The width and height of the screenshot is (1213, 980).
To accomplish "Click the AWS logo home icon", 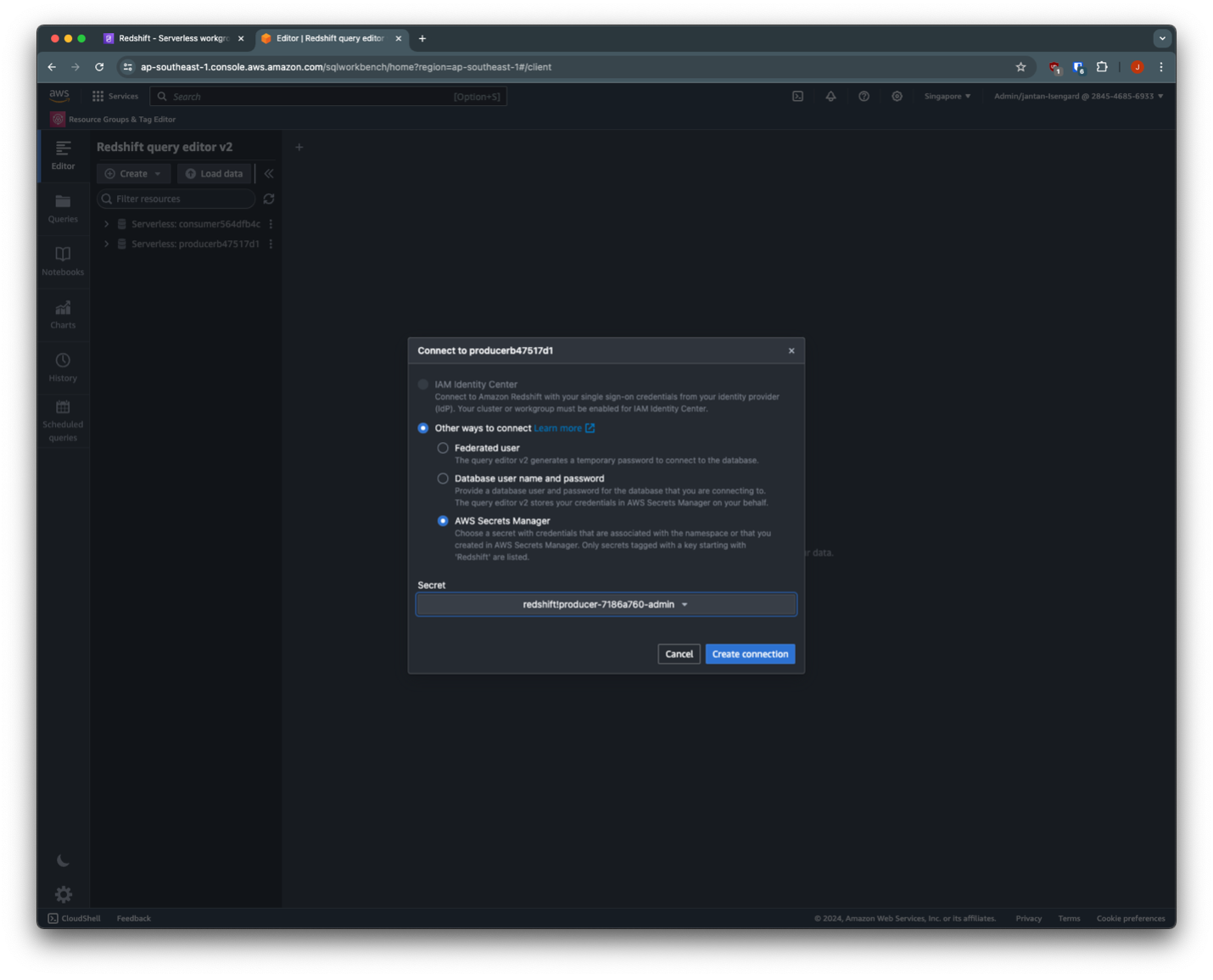I will (x=59, y=96).
